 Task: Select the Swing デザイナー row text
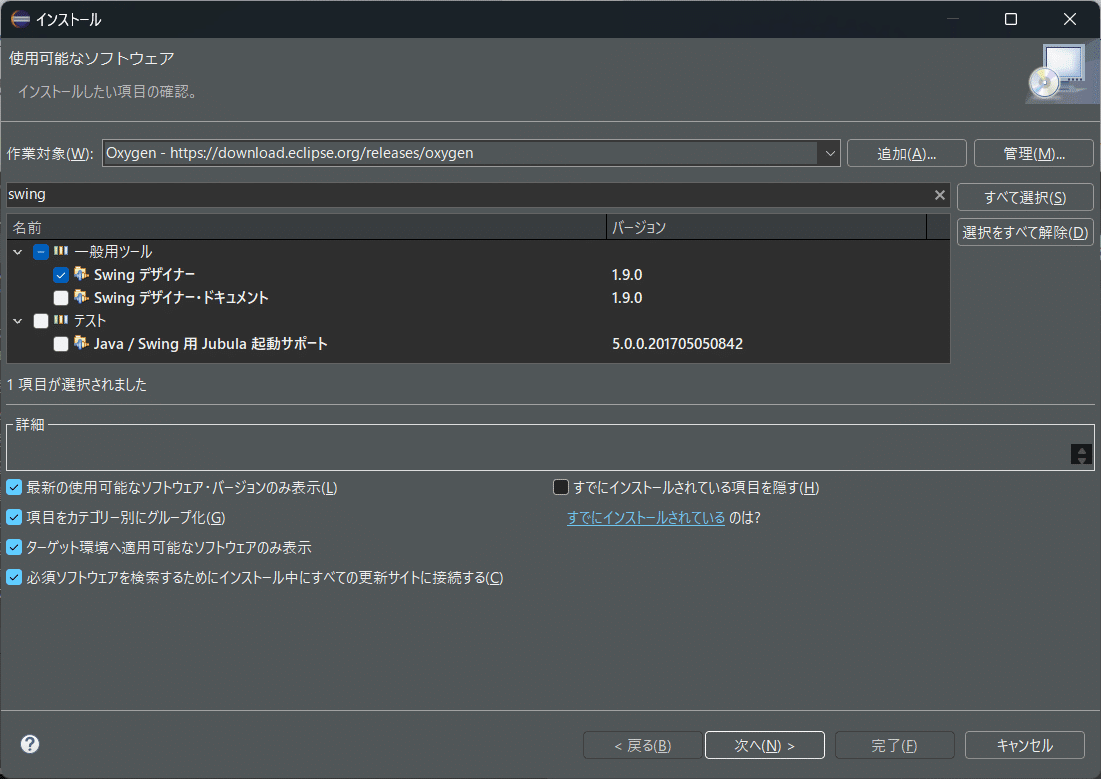pyautogui.click(x=145, y=274)
